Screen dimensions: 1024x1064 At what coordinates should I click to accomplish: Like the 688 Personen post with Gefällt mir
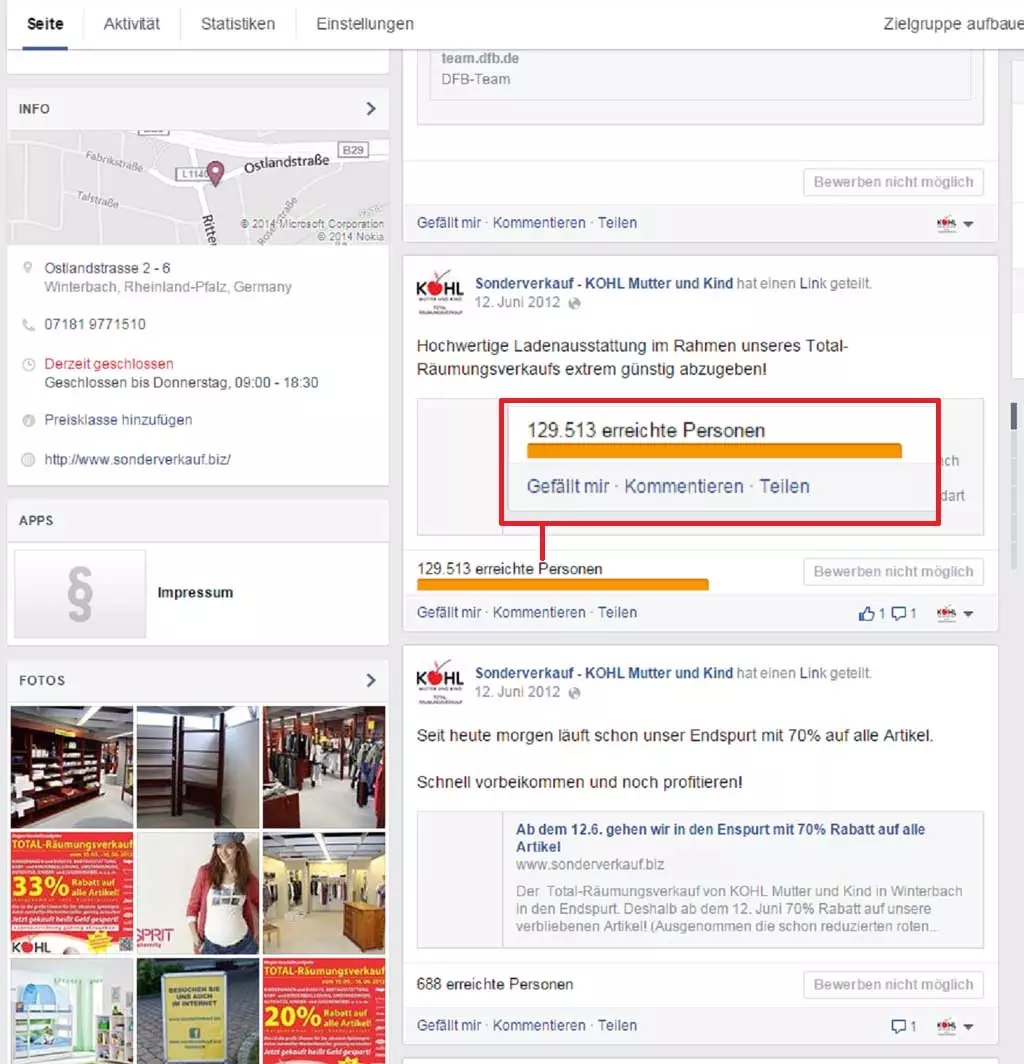tap(449, 1025)
